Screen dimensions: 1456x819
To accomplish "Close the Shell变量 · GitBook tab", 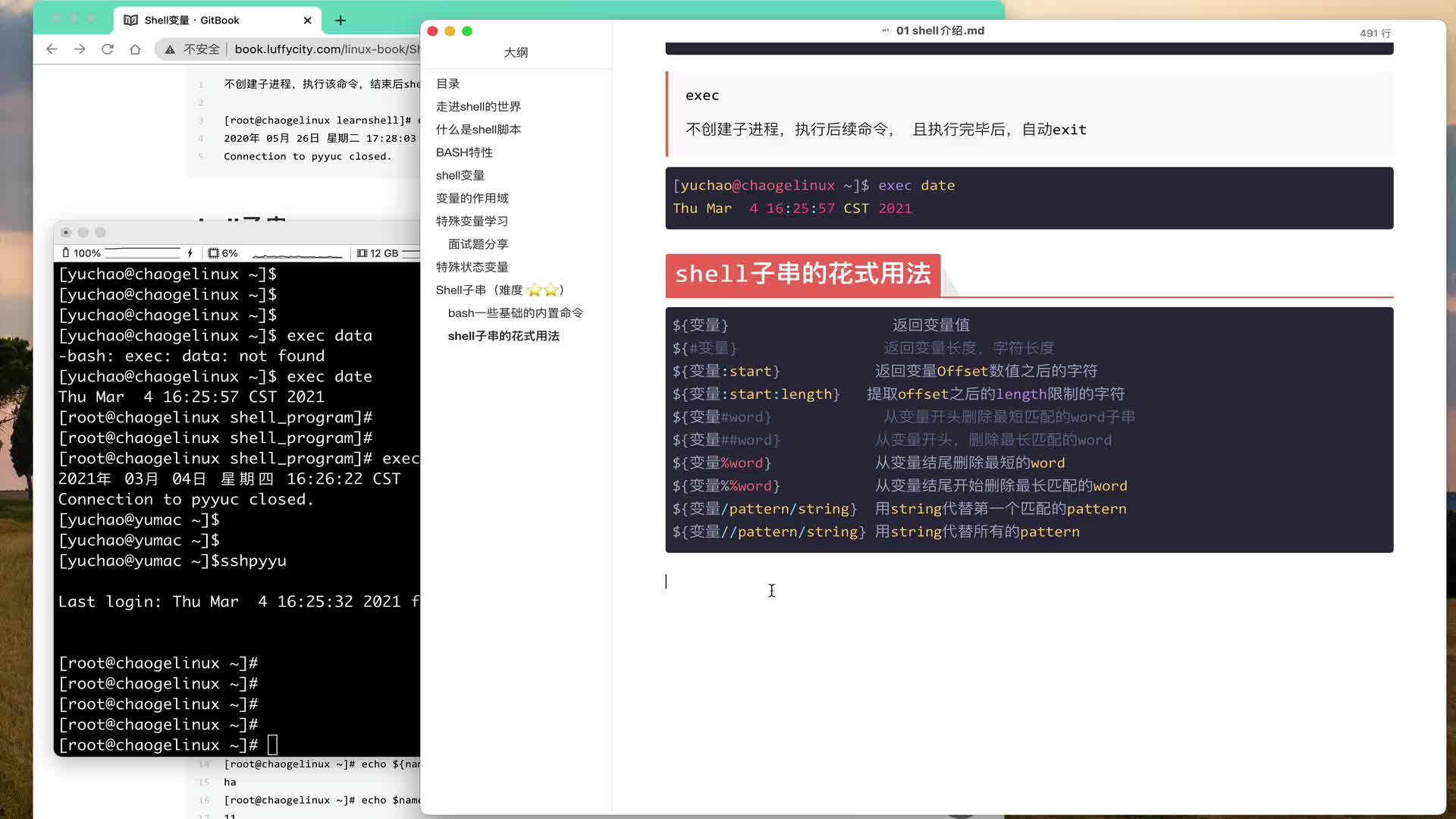I will (x=307, y=20).
